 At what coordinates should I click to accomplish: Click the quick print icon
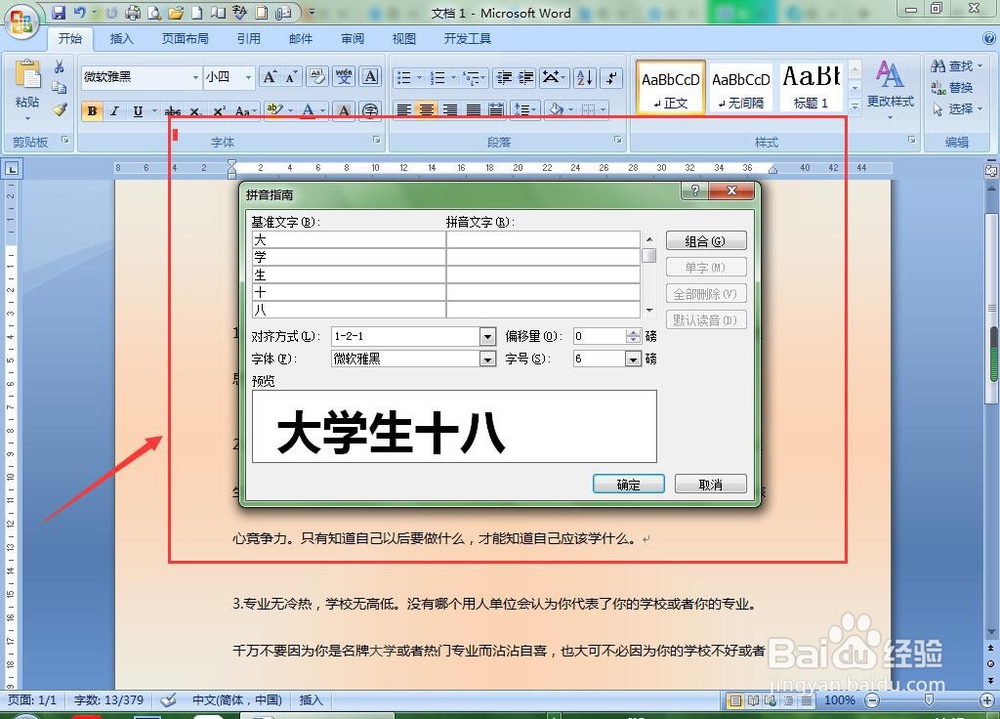click(133, 12)
